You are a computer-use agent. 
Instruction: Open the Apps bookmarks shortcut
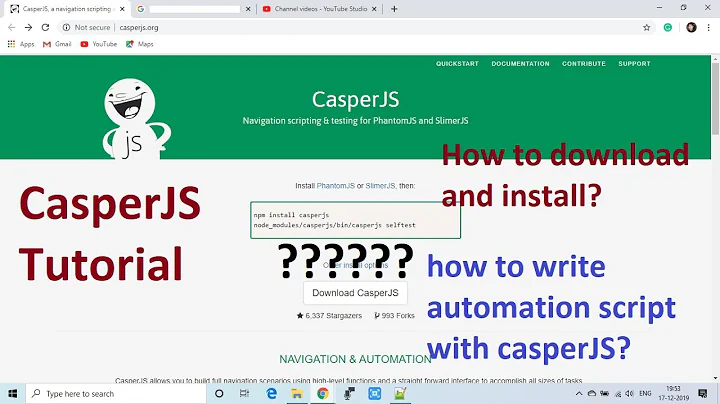pos(21,44)
